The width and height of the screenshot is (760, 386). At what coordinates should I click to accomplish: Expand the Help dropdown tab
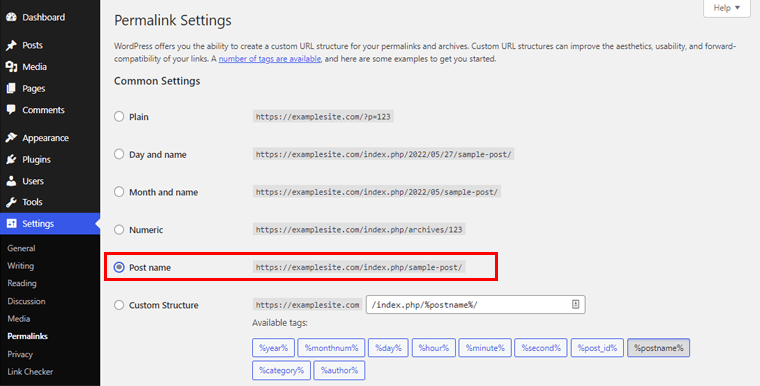727,8
